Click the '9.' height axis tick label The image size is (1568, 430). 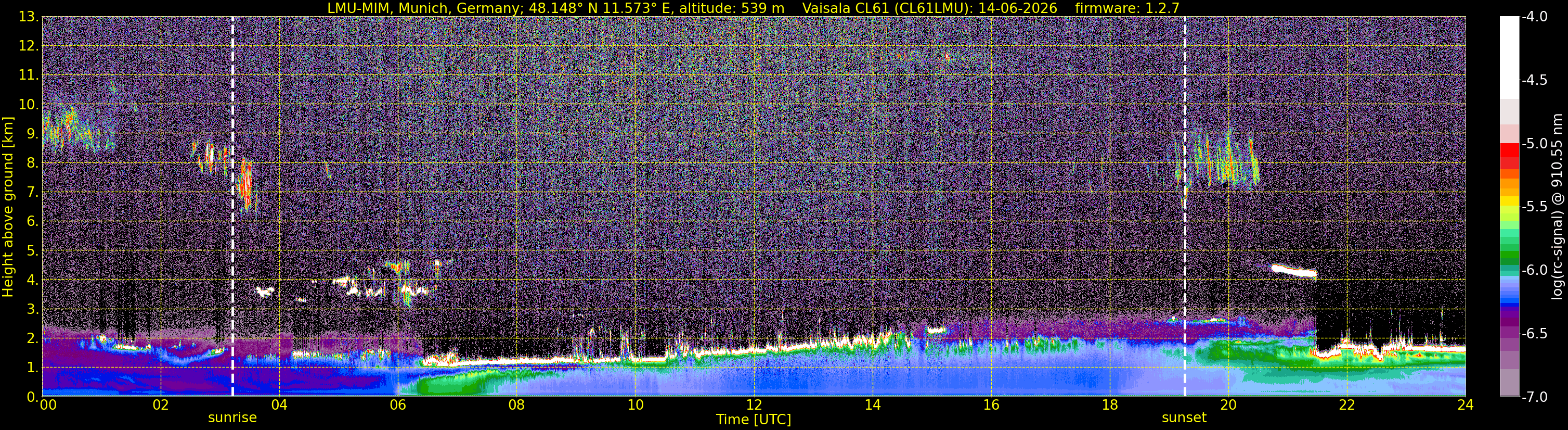pos(32,133)
